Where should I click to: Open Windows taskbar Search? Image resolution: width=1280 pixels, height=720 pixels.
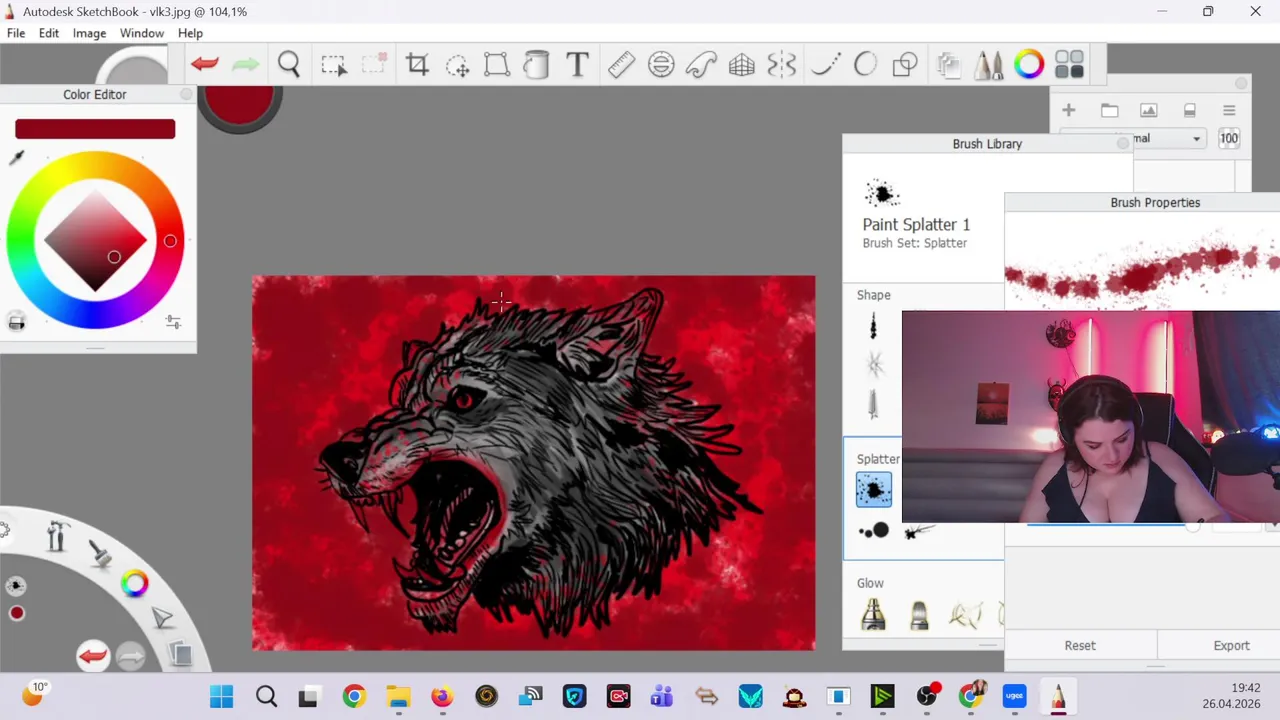266,696
